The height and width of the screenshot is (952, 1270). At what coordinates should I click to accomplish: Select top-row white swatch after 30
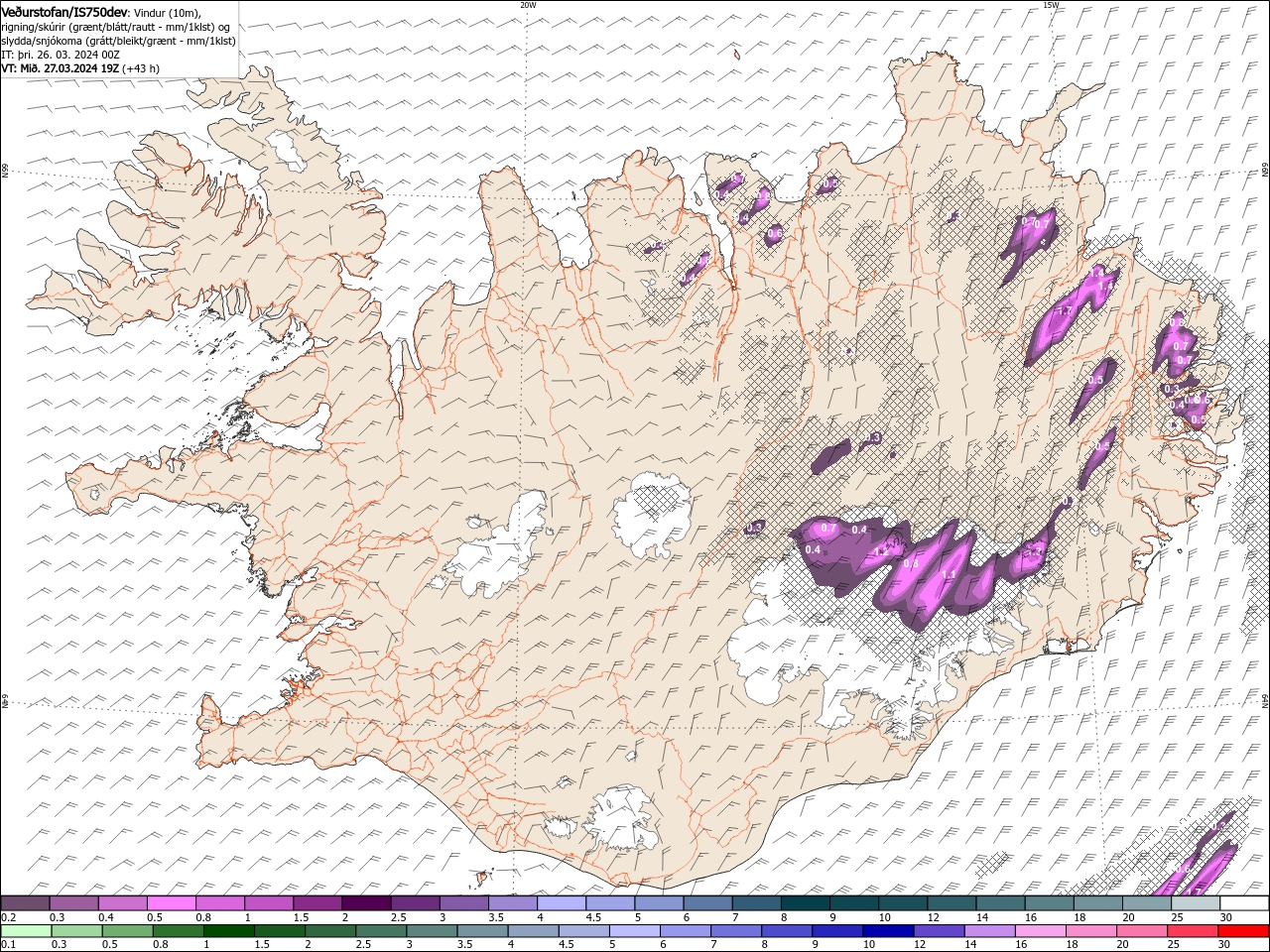[1243, 902]
